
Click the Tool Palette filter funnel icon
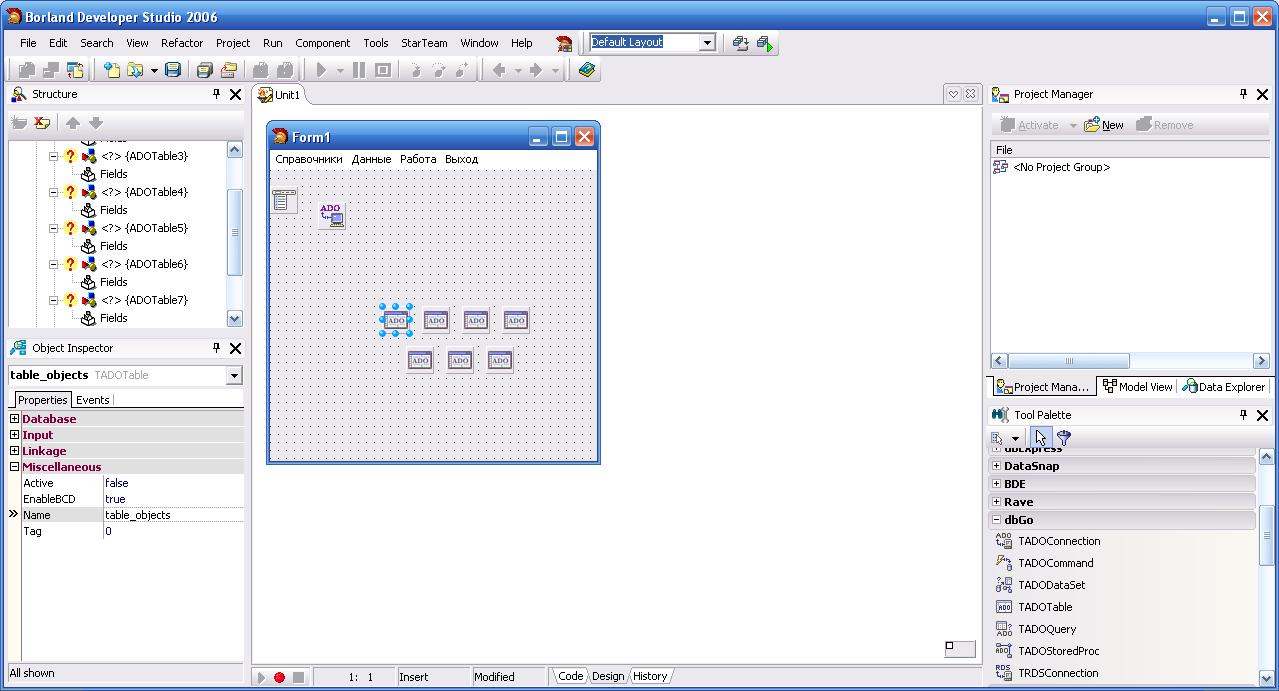pyautogui.click(x=1064, y=438)
